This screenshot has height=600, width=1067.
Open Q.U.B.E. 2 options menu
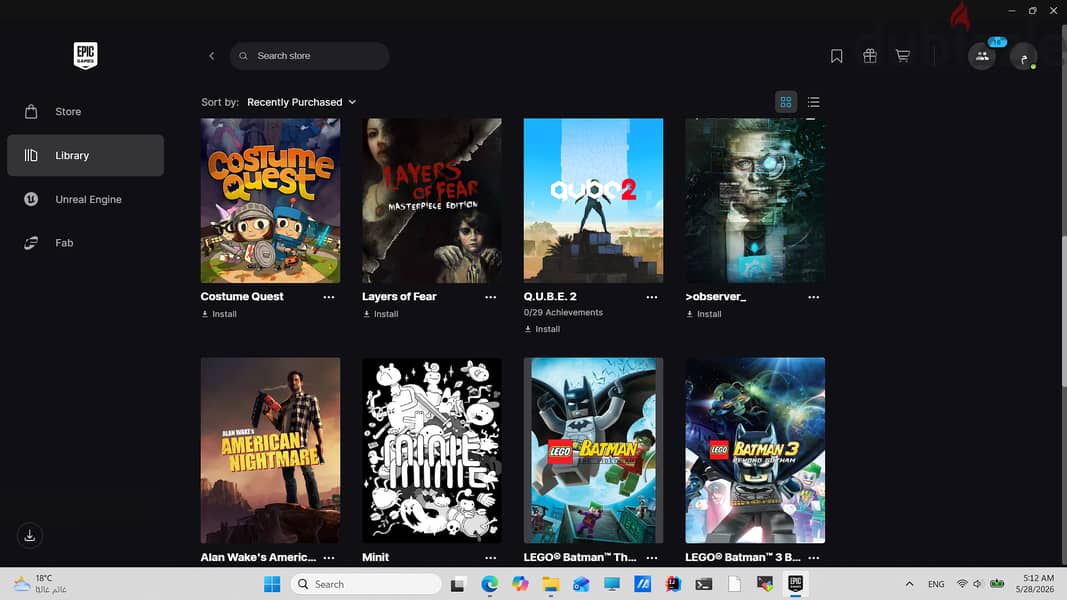[652, 297]
